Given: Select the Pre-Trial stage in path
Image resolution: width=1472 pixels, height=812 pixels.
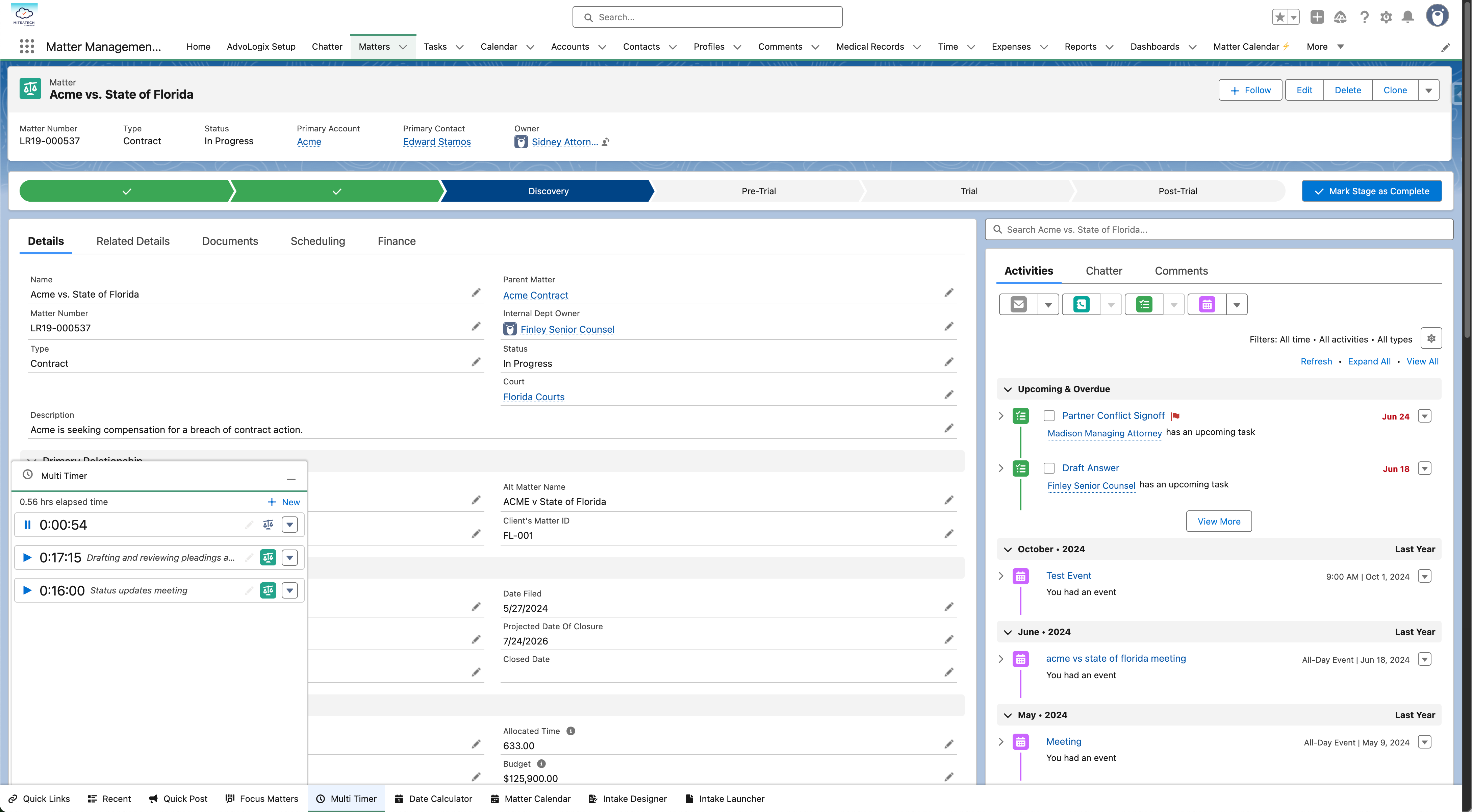Looking at the screenshot, I should [758, 191].
